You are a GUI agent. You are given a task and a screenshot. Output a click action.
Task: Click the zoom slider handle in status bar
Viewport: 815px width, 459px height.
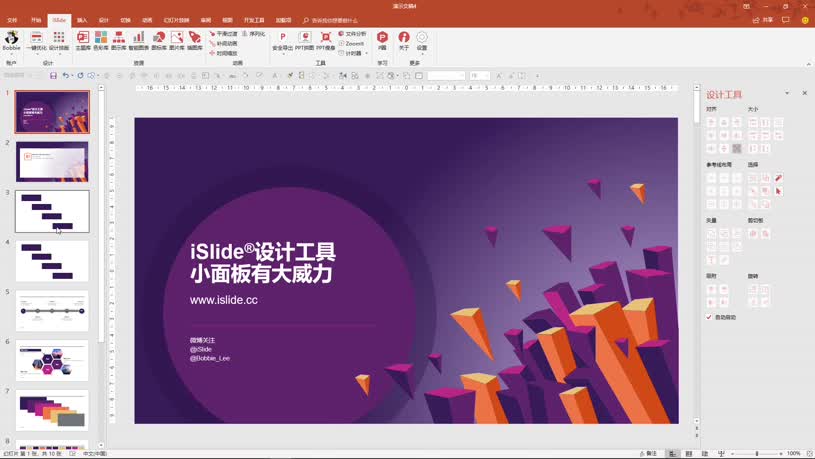(757, 454)
